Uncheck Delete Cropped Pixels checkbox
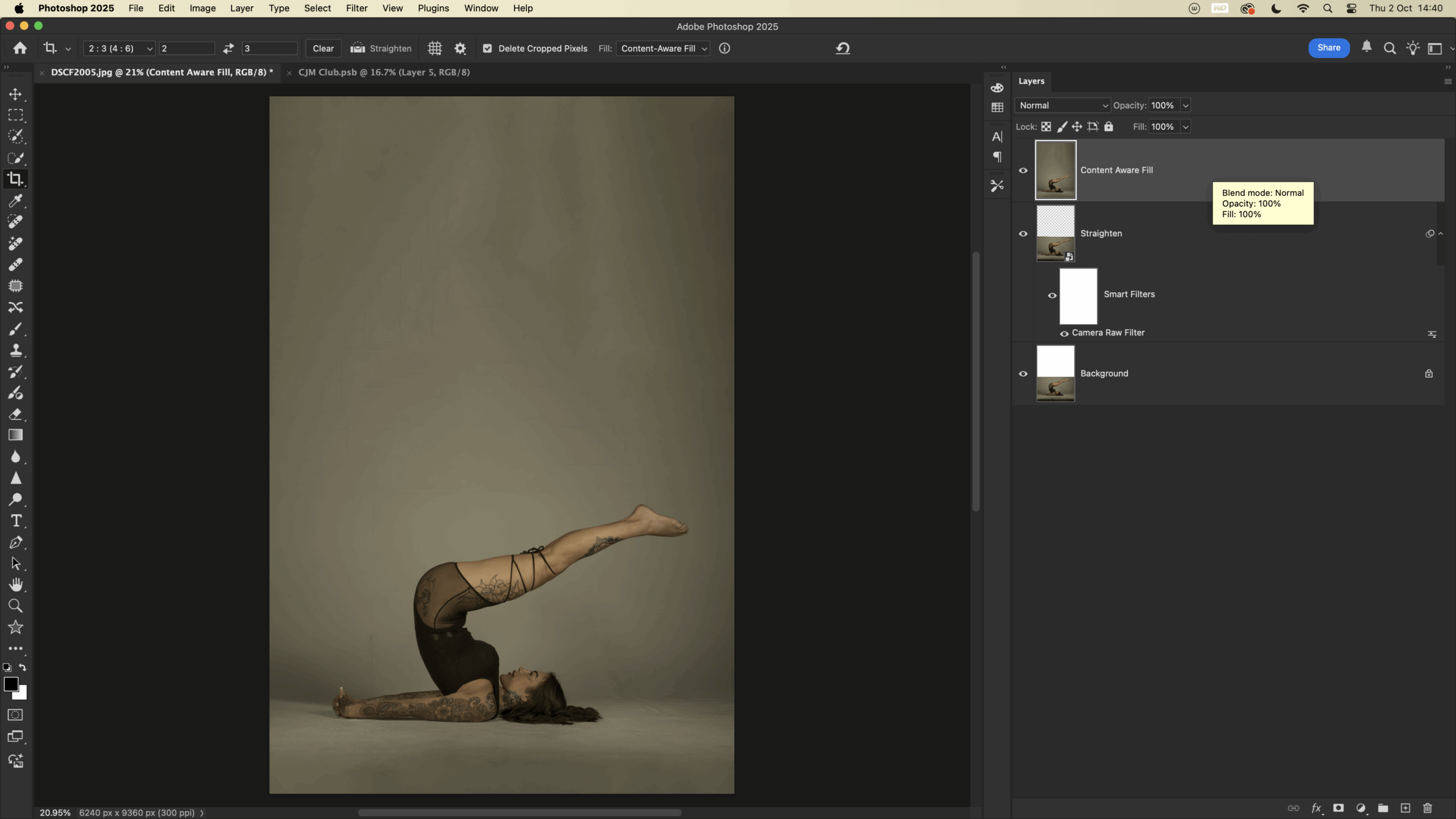The image size is (1456, 819). point(487,48)
